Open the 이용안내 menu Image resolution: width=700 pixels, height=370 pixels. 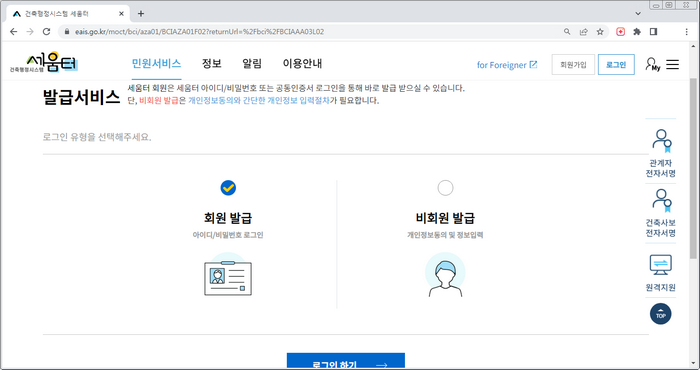(302, 63)
